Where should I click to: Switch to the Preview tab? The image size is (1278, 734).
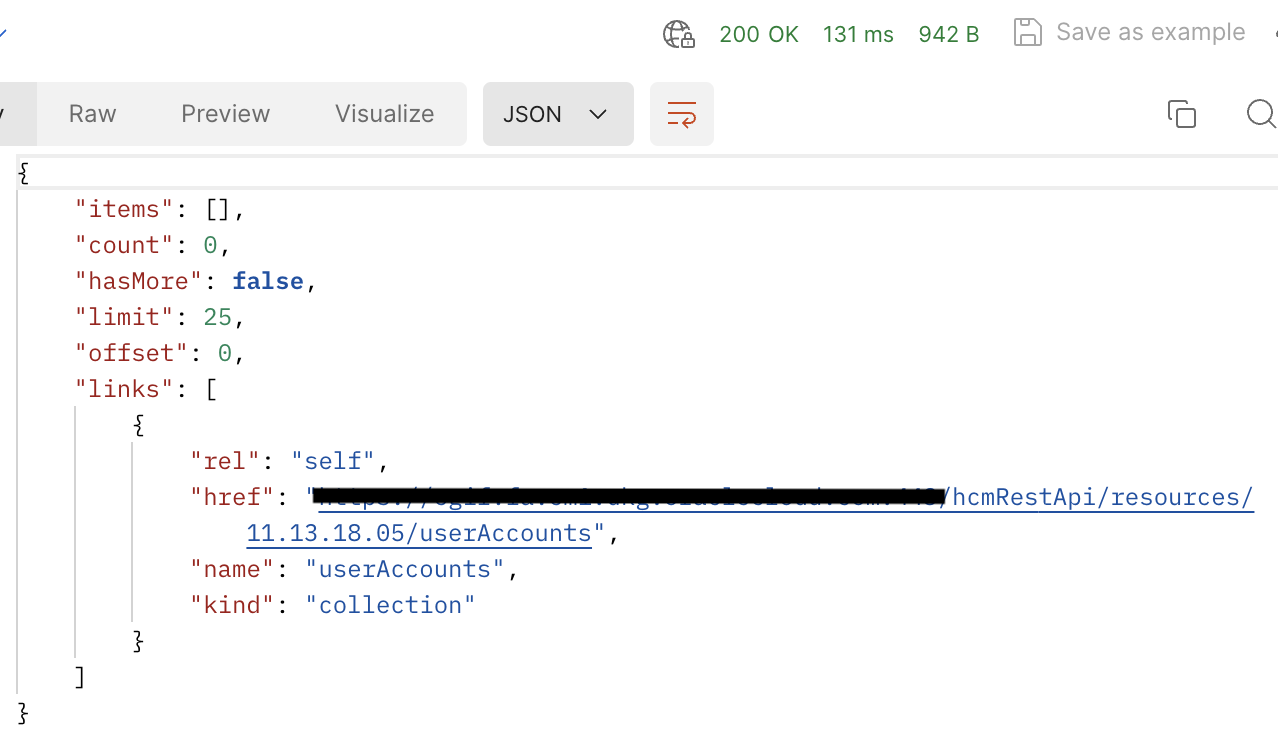[x=224, y=113]
